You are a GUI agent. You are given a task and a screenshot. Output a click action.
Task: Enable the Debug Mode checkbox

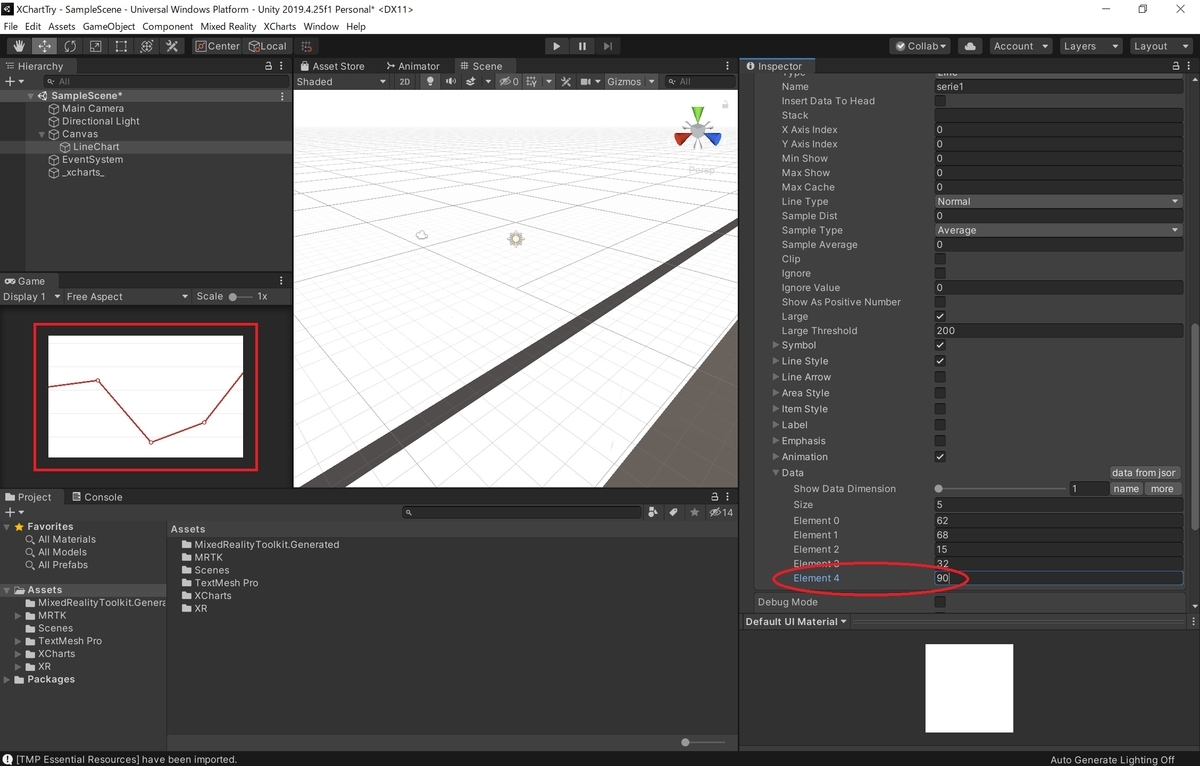[x=940, y=601]
